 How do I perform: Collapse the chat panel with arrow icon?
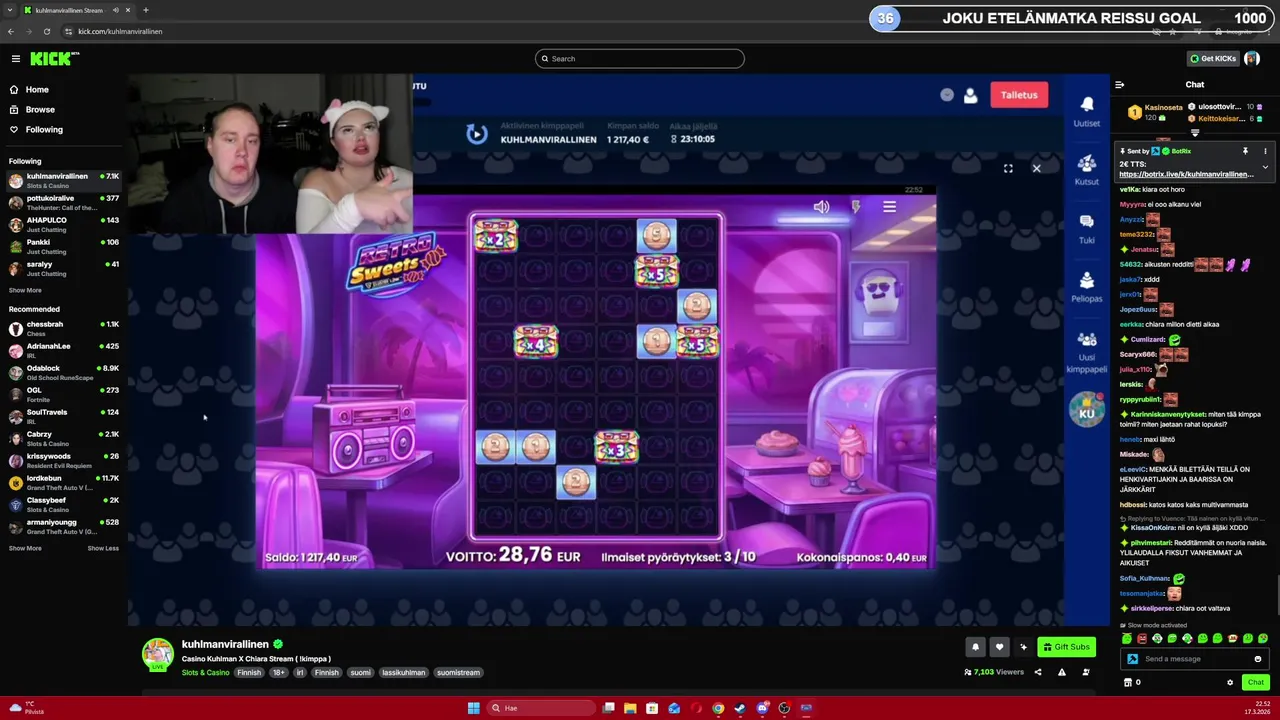click(1119, 85)
